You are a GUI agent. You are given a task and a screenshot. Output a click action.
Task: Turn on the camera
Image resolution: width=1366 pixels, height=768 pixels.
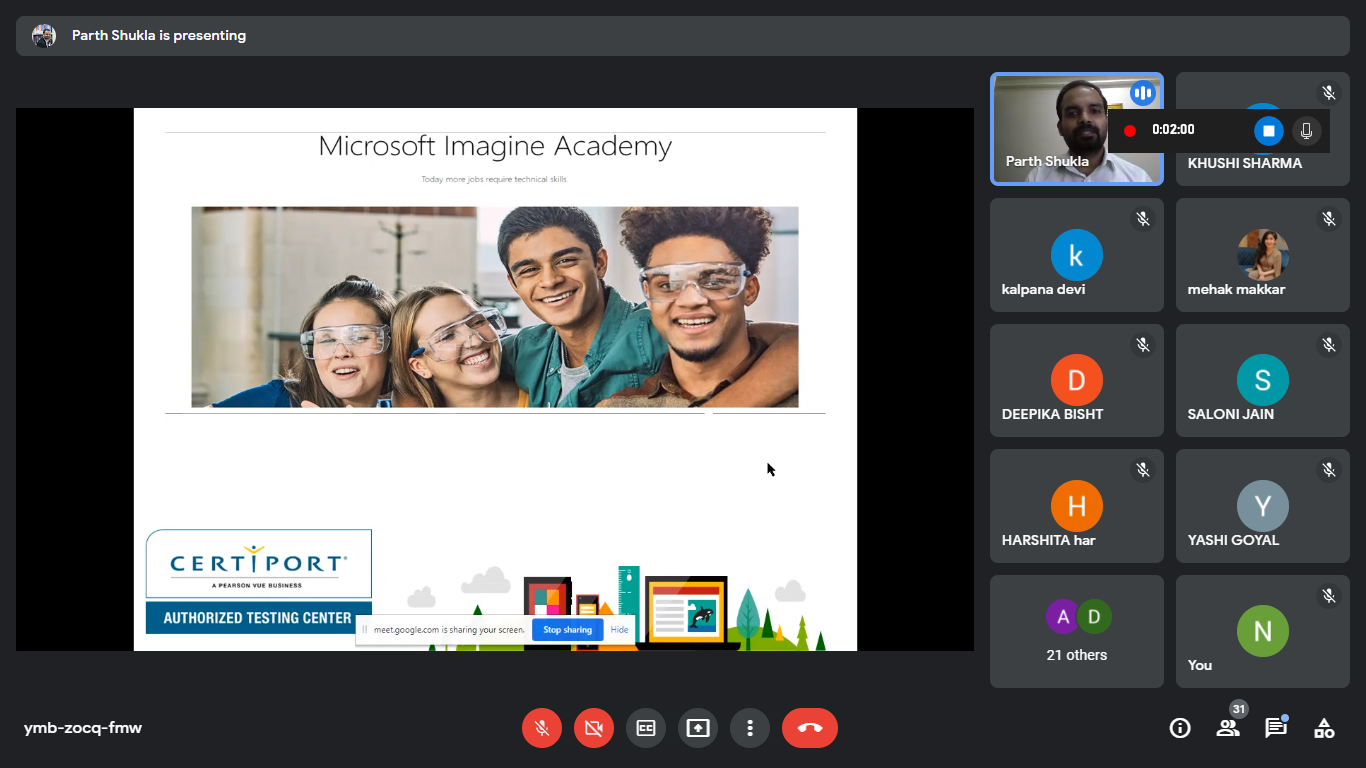(594, 728)
